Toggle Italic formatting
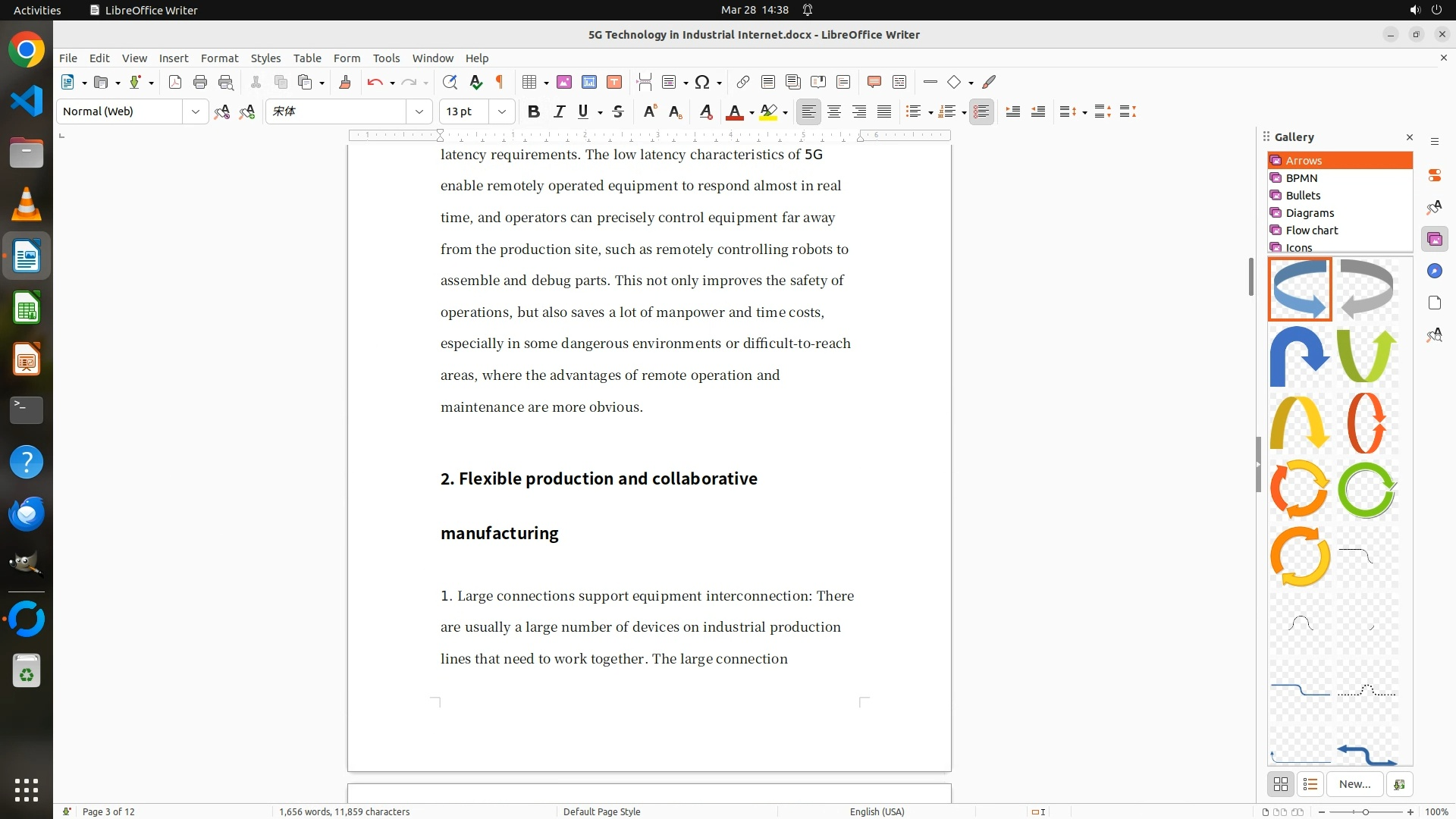The height and width of the screenshot is (819, 1456). (559, 111)
